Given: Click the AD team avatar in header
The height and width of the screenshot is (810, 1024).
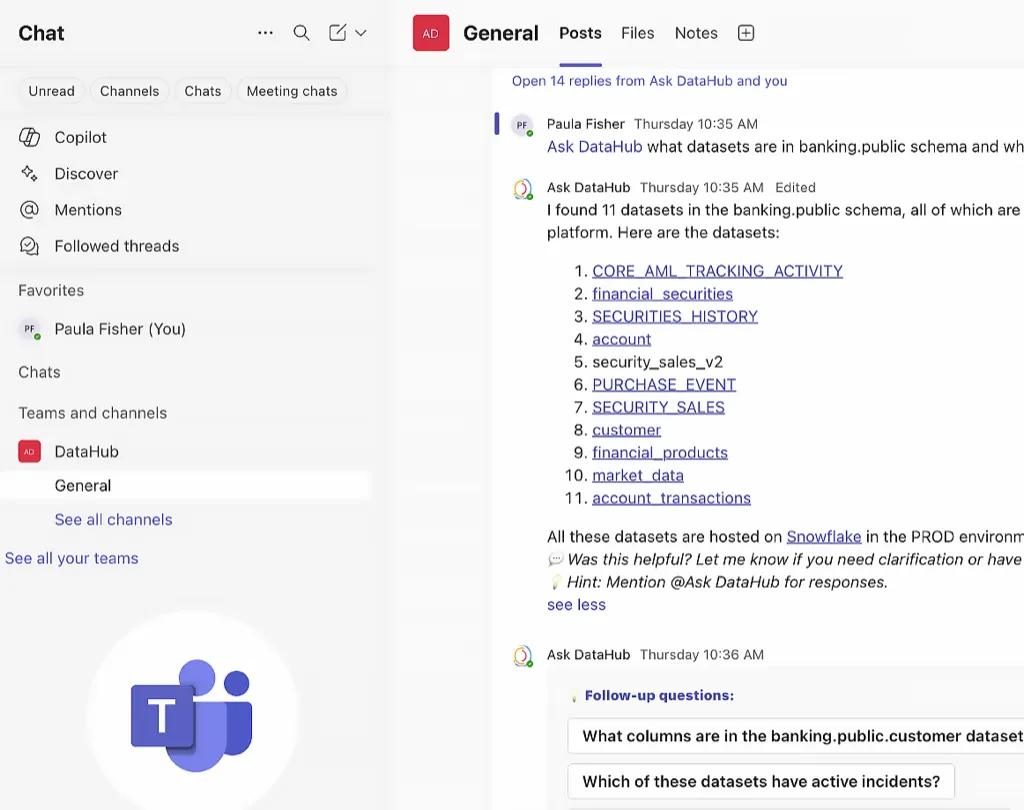Looking at the screenshot, I should coord(431,33).
